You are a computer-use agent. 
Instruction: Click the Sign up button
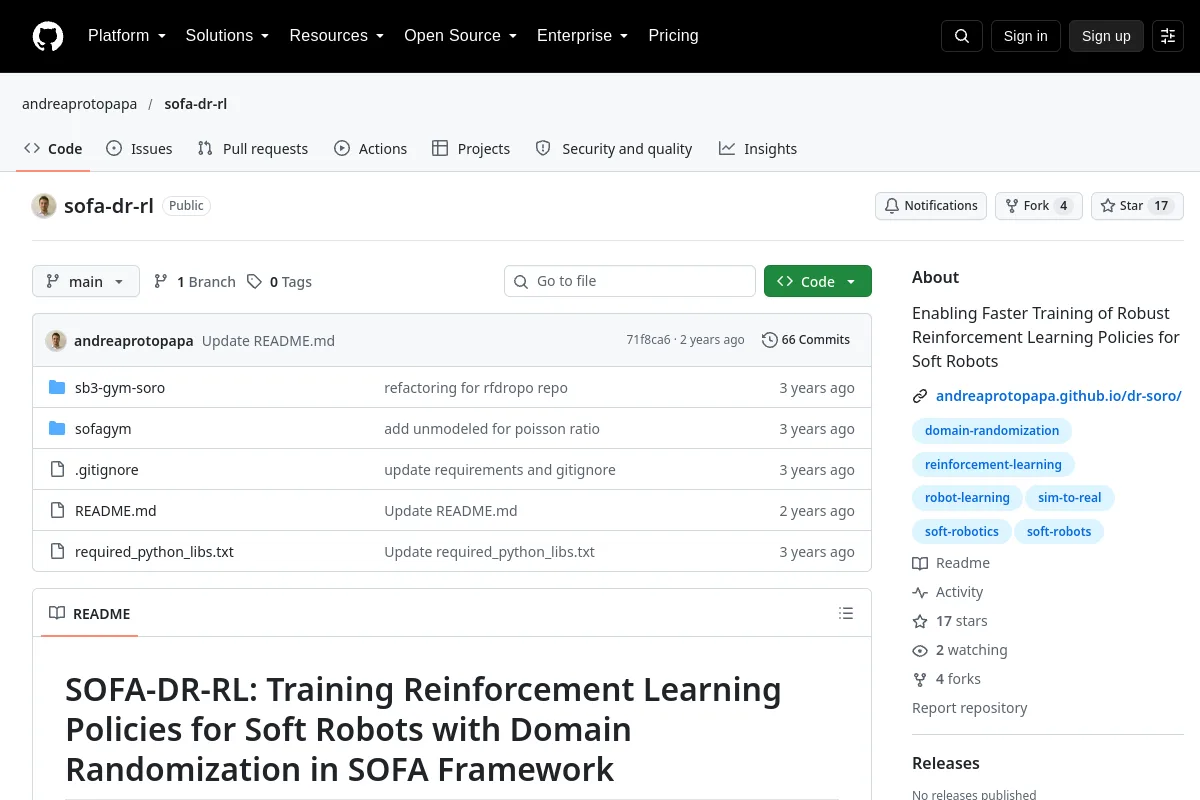pyautogui.click(x=1106, y=36)
